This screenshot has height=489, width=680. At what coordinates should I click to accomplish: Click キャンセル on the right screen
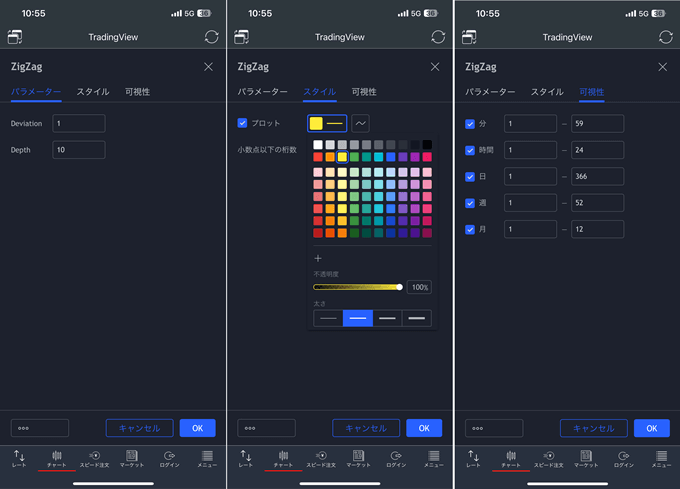tap(594, 428)
